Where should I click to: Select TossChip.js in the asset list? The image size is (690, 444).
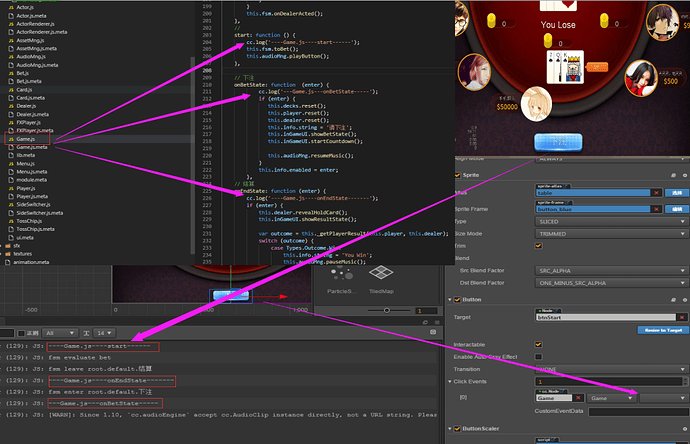coord(29,221)
